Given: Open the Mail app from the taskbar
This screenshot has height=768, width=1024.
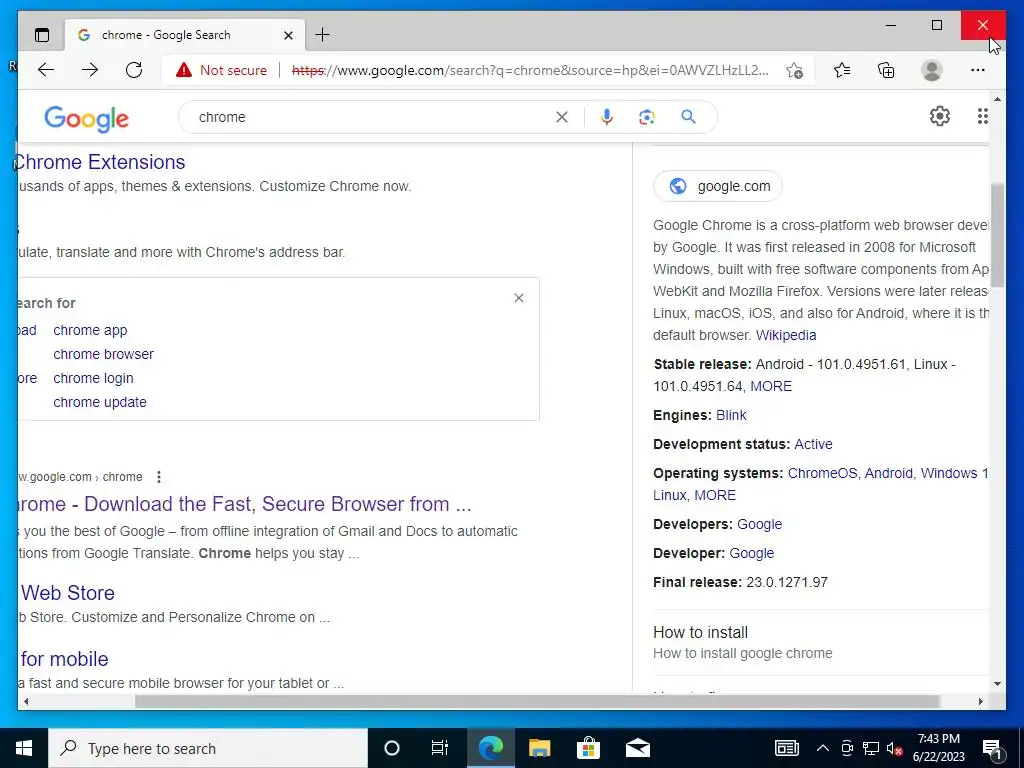Looking at the screenshot, I should (x=637, y=748).
